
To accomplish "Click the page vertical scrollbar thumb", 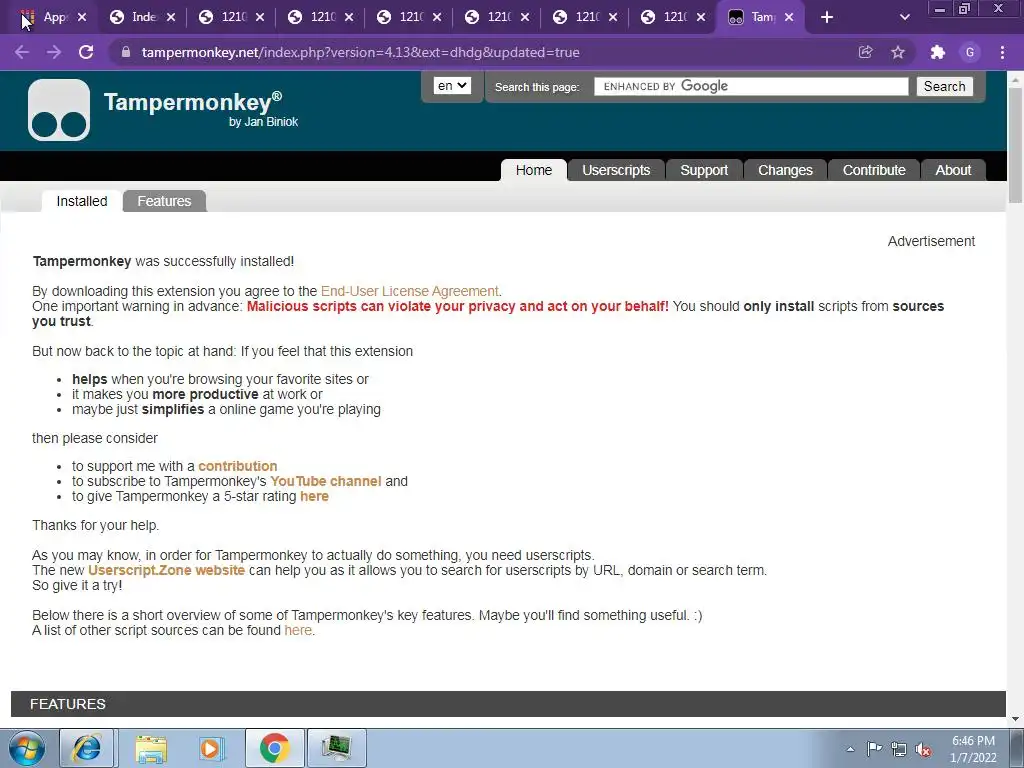I will (1015, 144).
